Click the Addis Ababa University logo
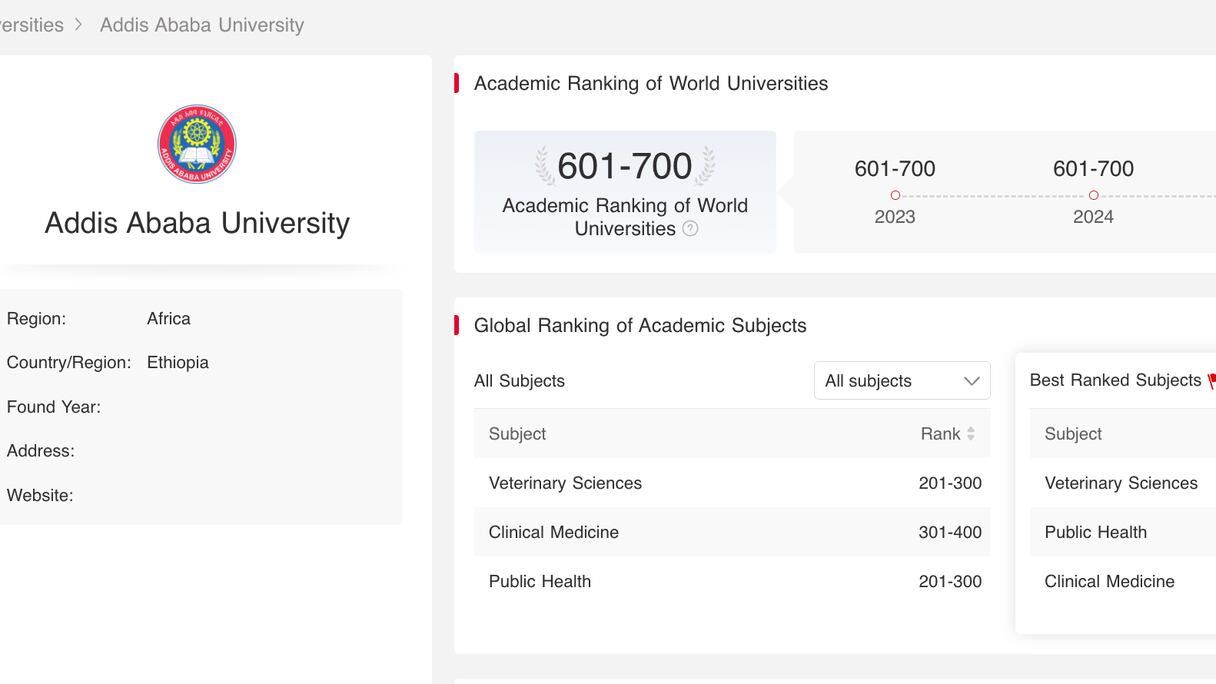This screenshot has width=1216, height=684. (197, 144)
